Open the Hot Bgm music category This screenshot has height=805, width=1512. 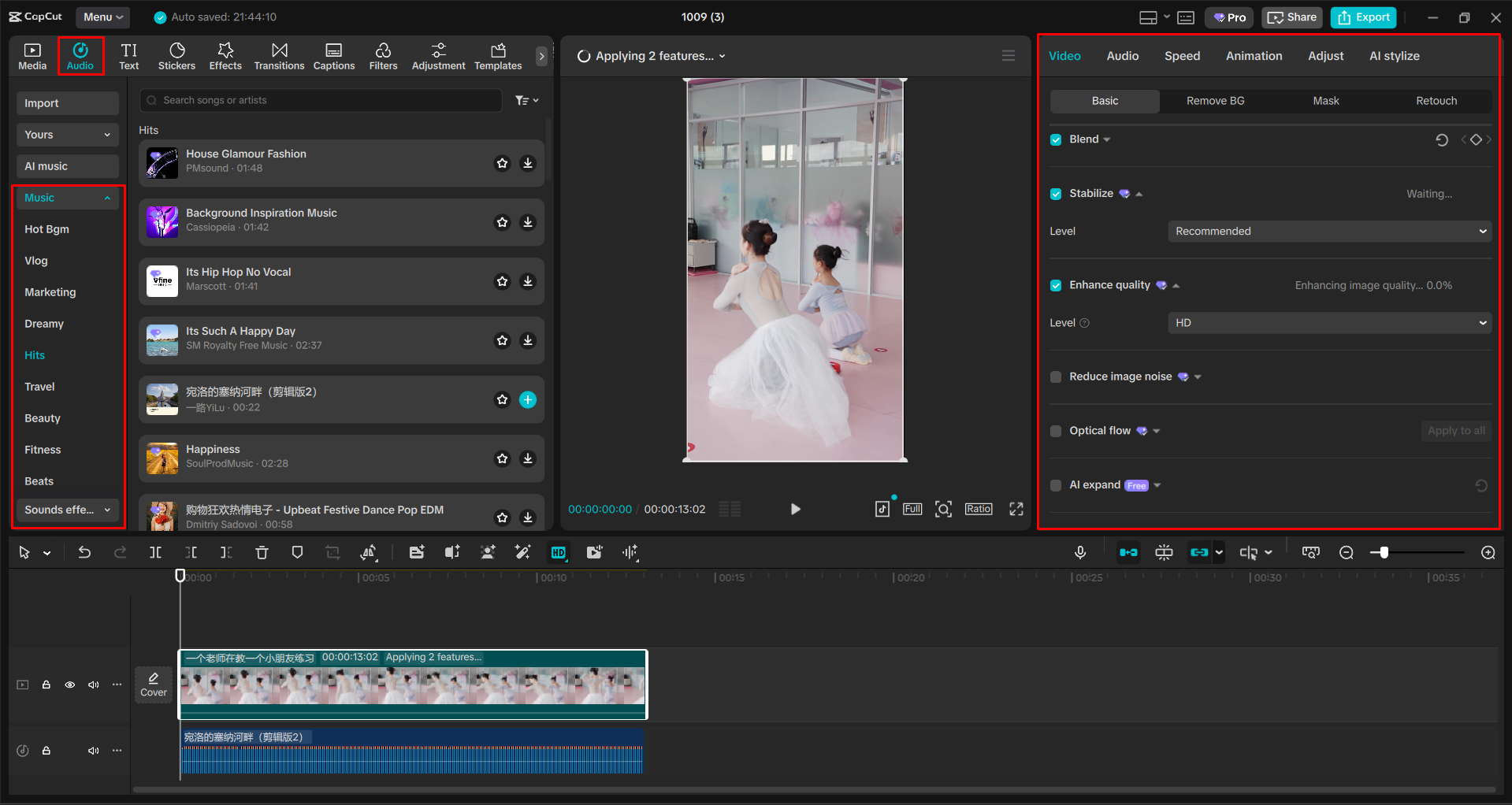47,229
